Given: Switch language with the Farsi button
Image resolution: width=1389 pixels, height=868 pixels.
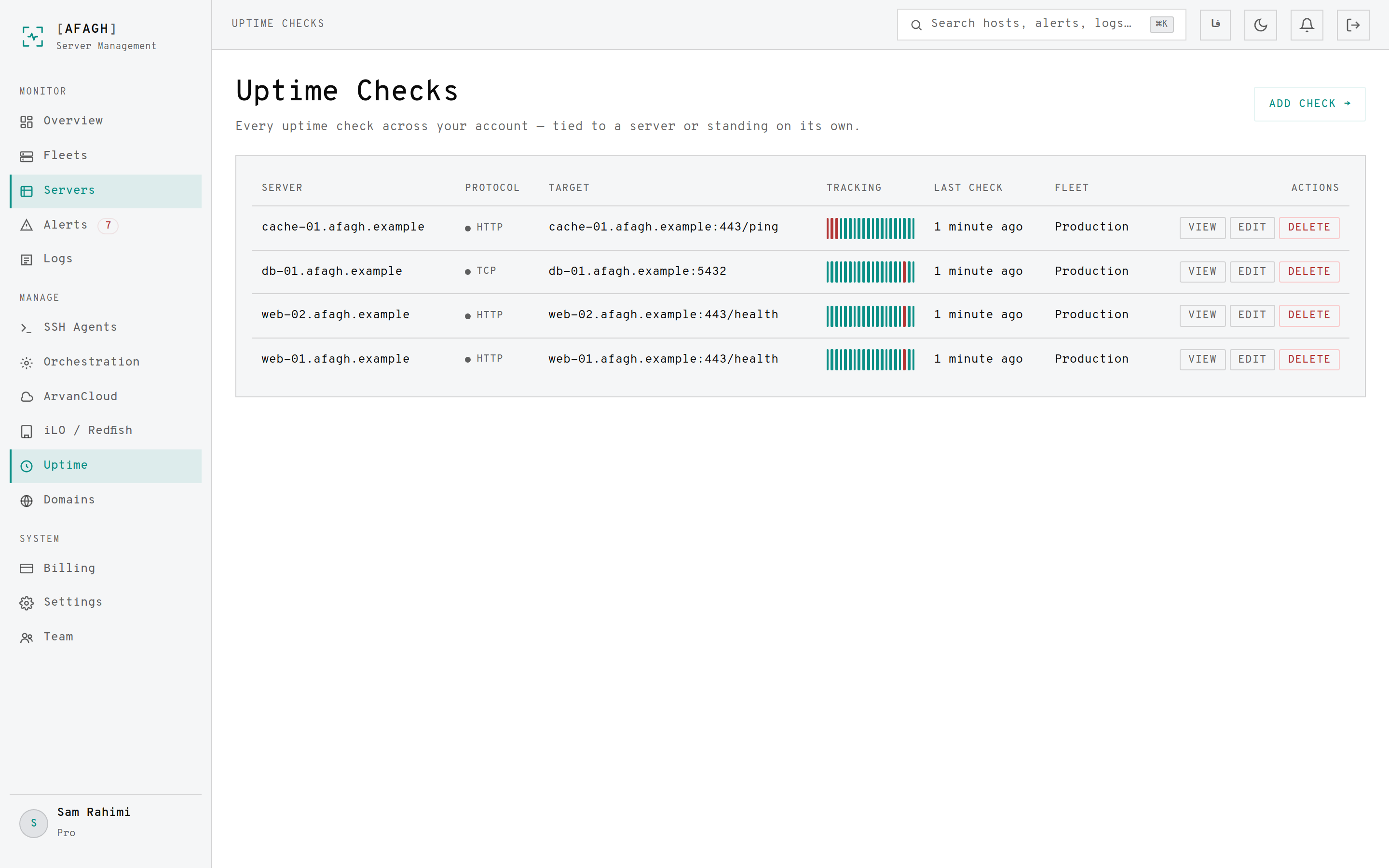Looking at the screenshot, I should point(1215,25).
